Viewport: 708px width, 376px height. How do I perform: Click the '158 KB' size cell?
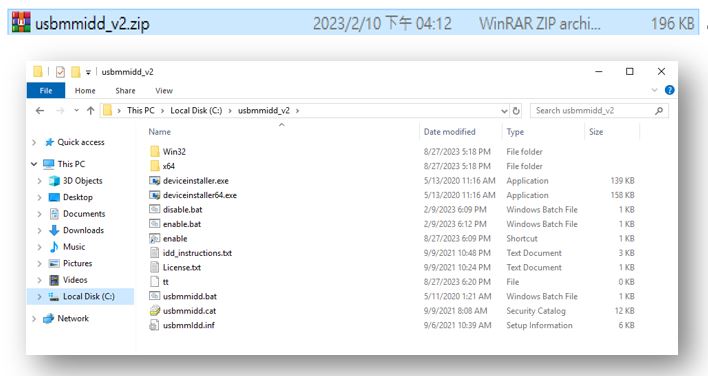(x=622, y=195)
